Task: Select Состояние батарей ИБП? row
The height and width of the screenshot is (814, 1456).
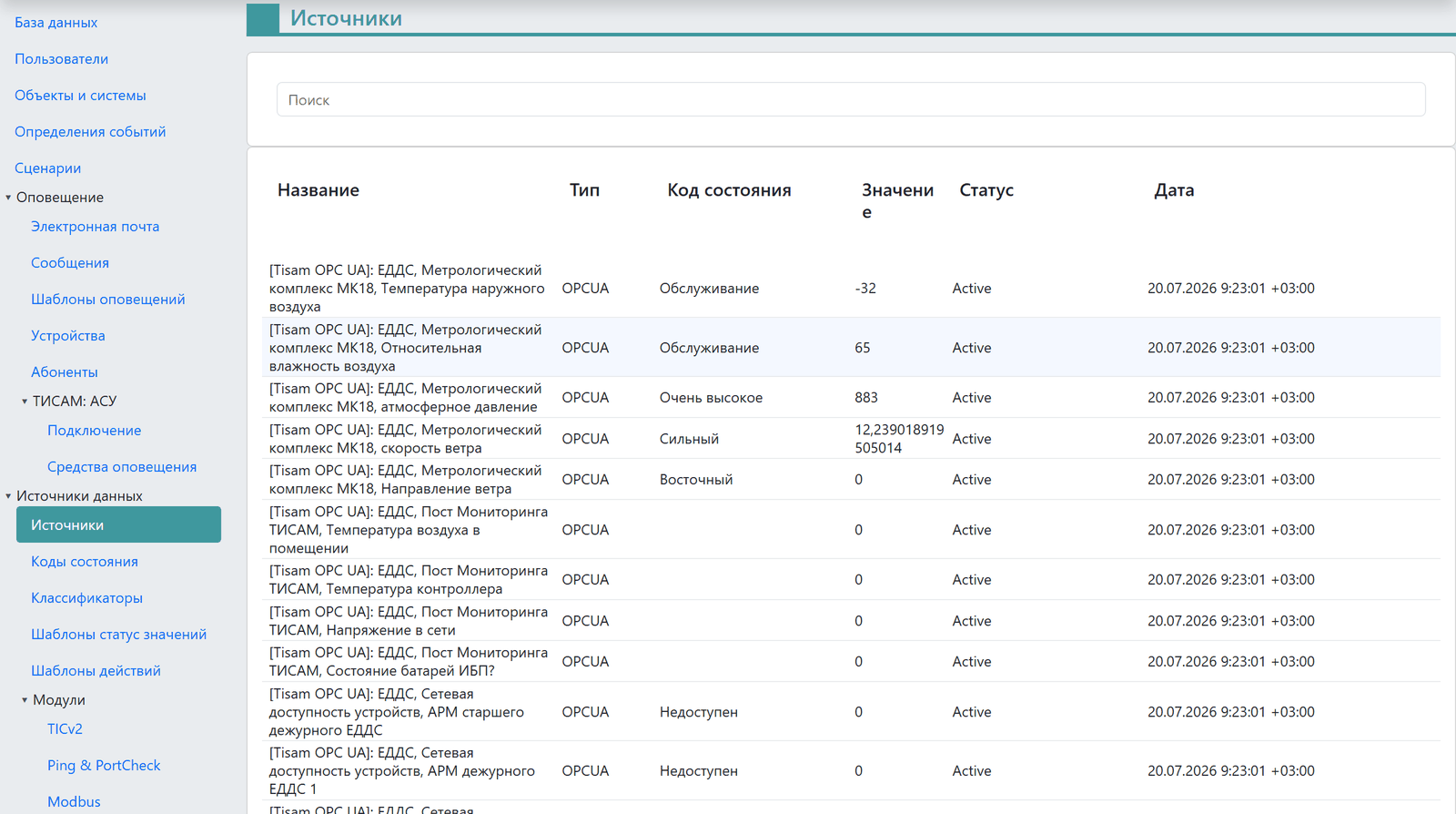Action: click(851, 661)
